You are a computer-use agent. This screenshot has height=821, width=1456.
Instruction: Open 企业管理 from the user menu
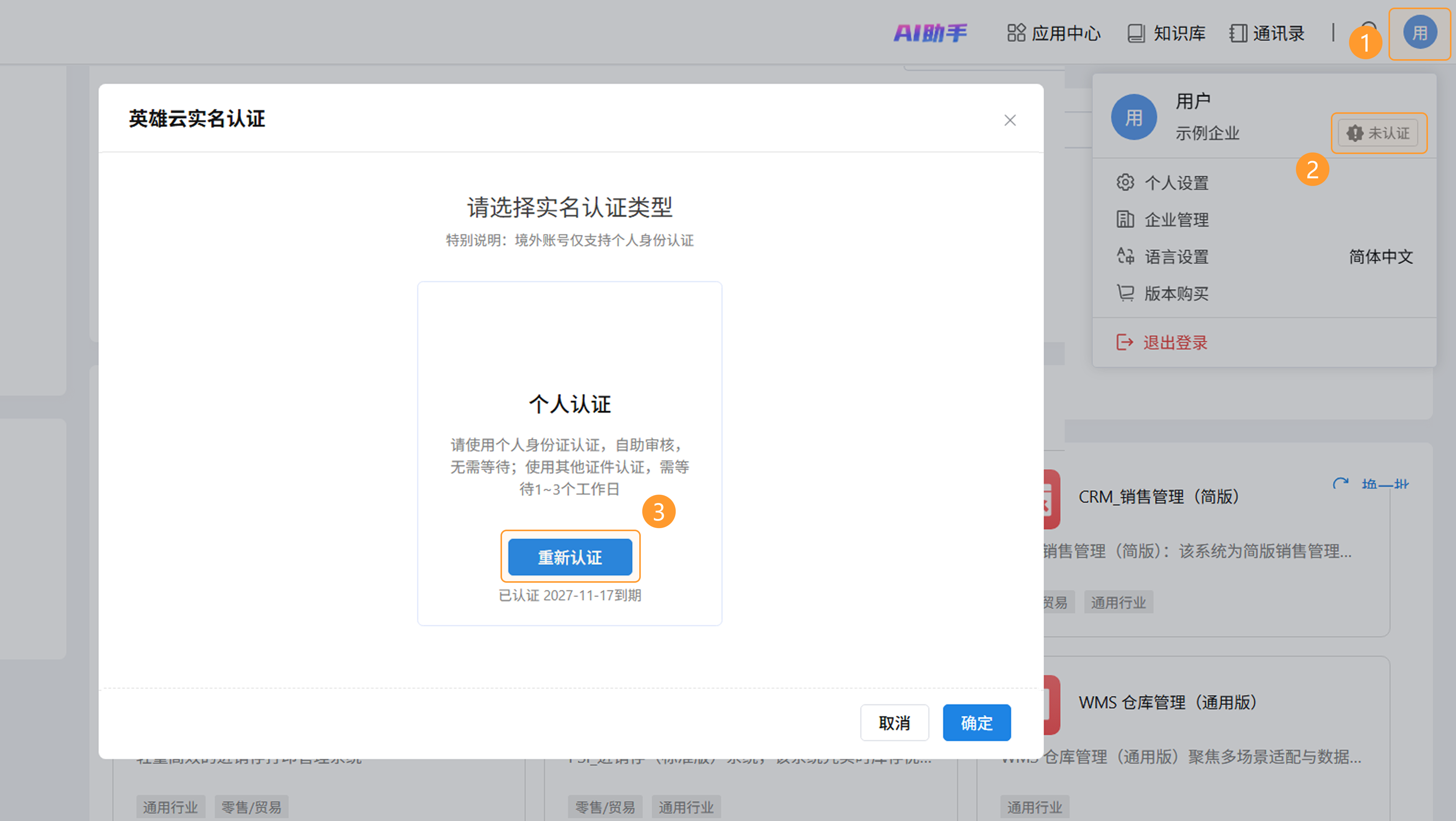tap(1176, 219)
